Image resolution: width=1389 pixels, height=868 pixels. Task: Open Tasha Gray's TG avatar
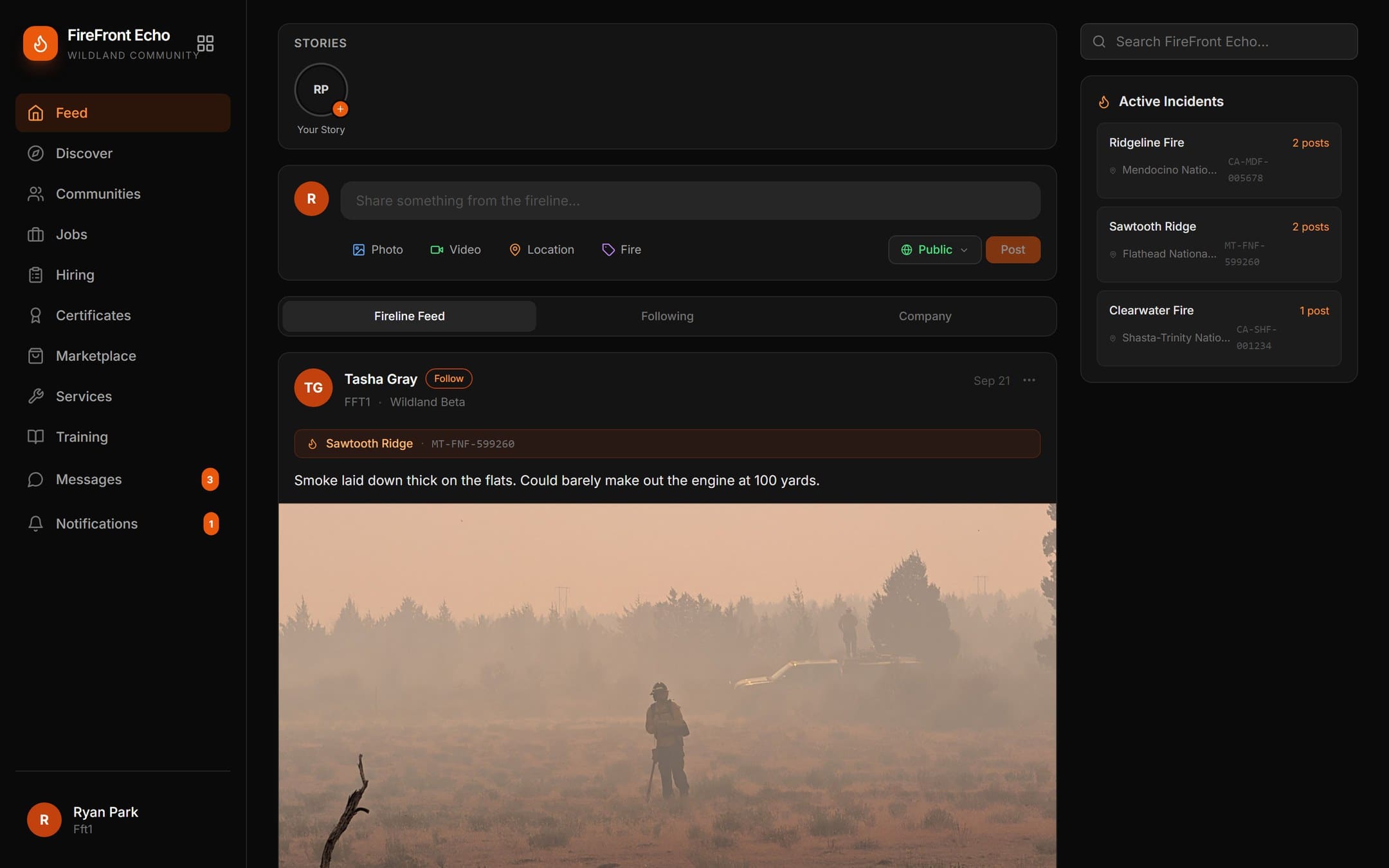coord(313,388)
